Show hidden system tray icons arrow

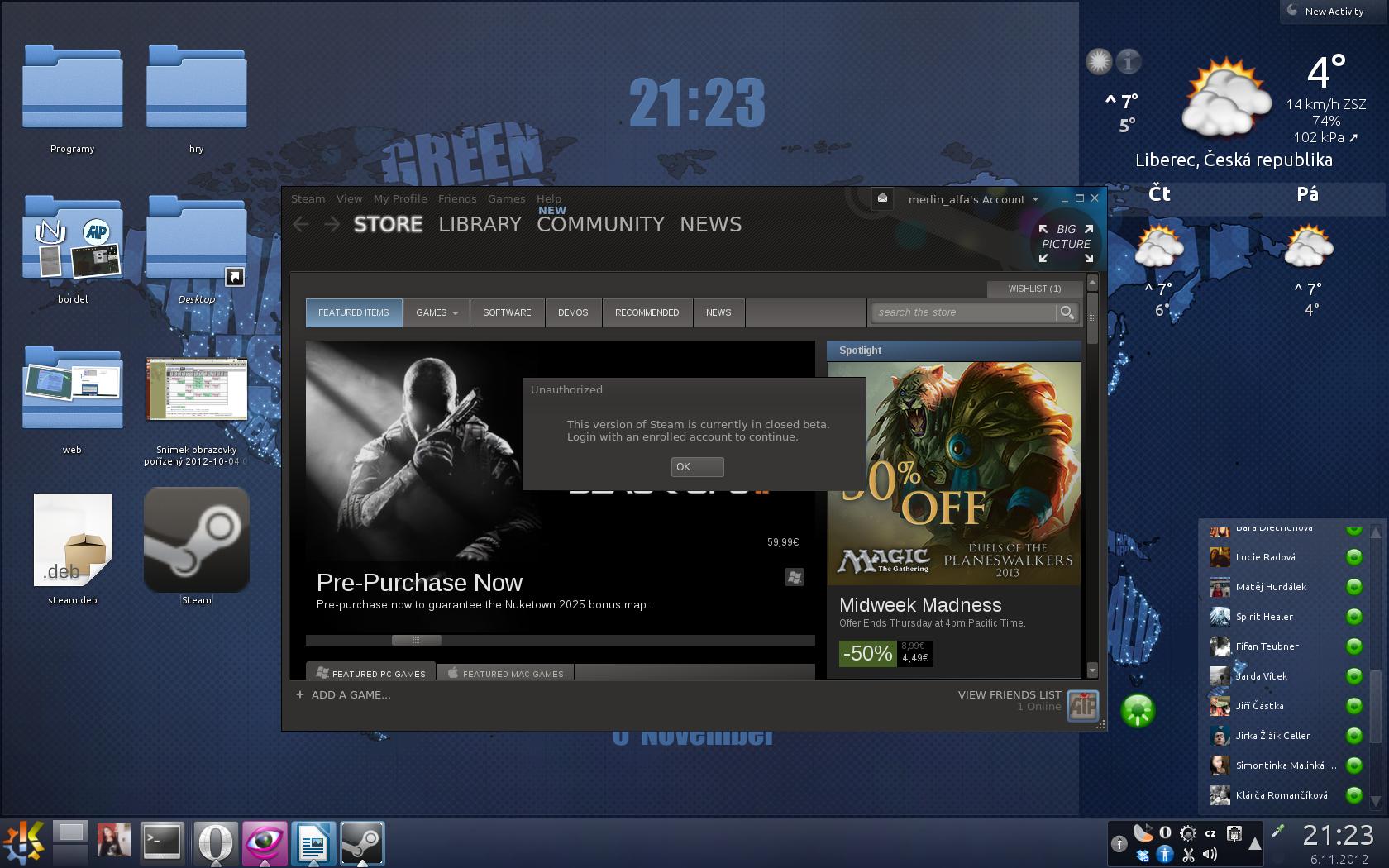coord(1254,844)
